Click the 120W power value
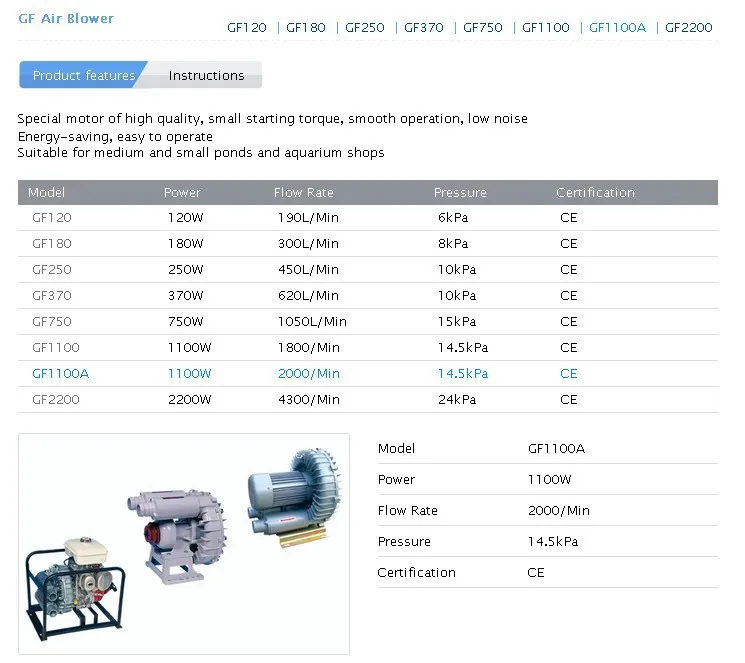Viewport: 745px width, 663px height. 185,218
